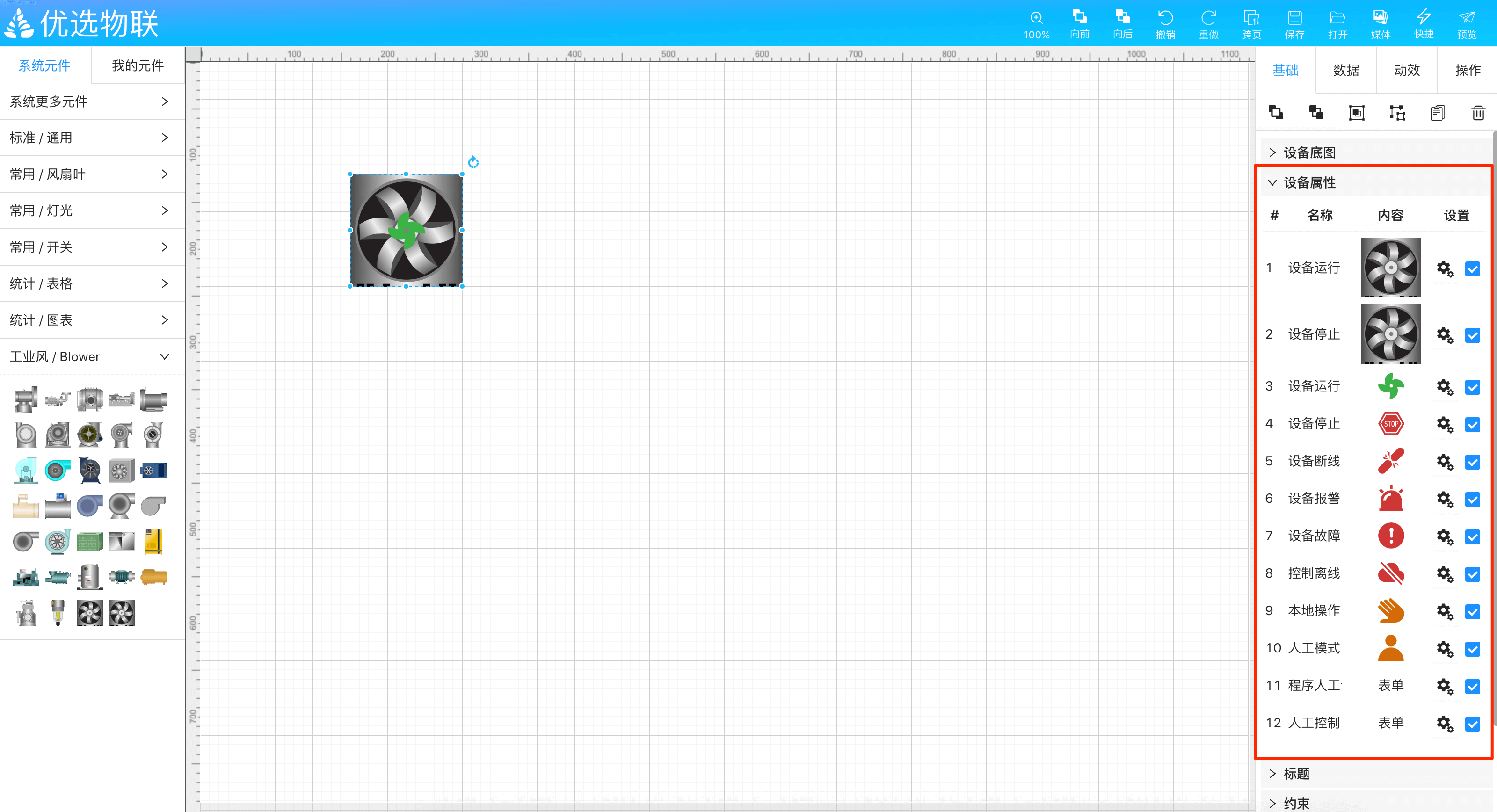
Task: Expand the 系统更多元件 category
Action: [93, 101]
